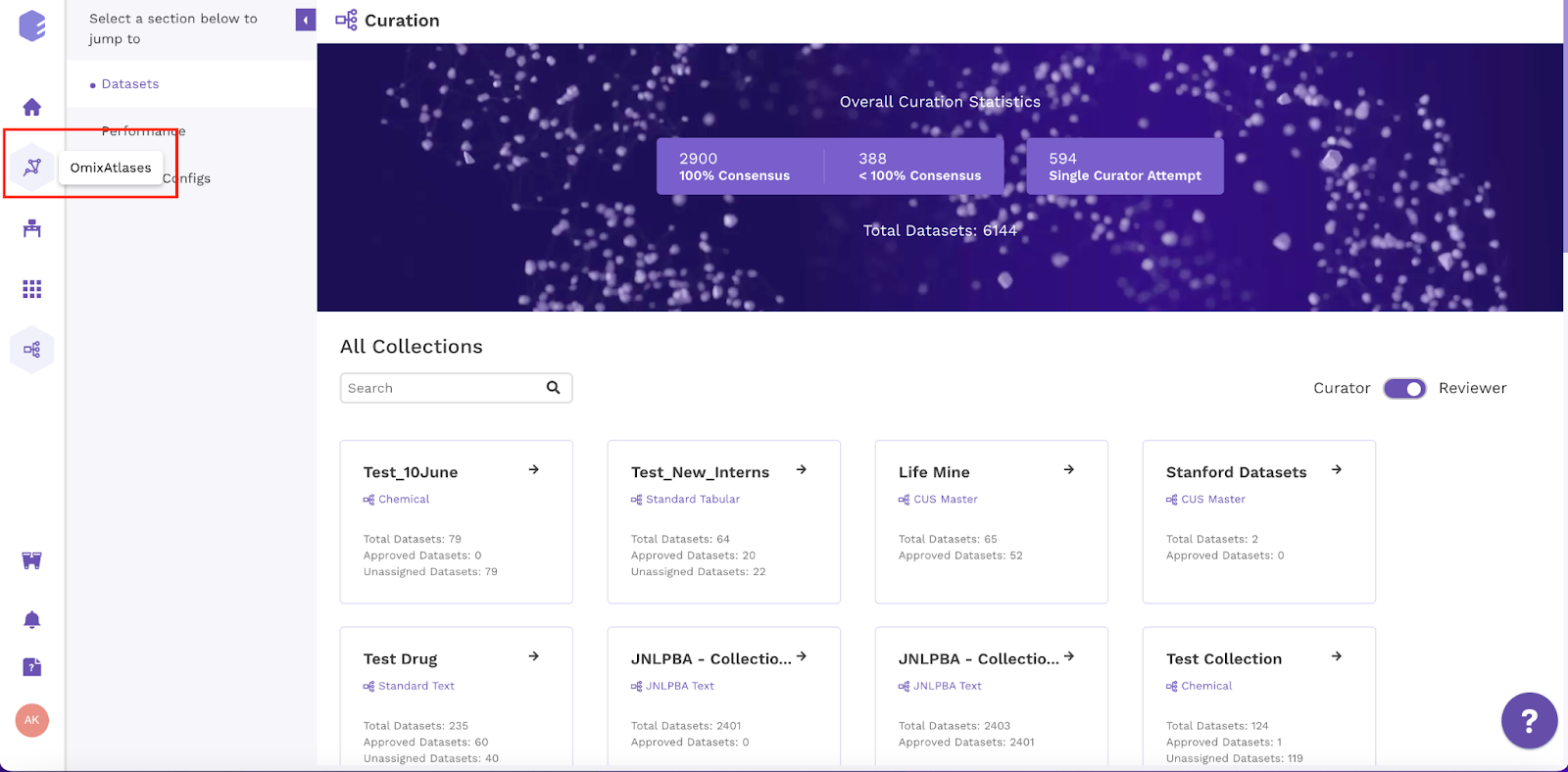
Task: Open Test_New_Interns collection arrow
Action: (802, 470)
